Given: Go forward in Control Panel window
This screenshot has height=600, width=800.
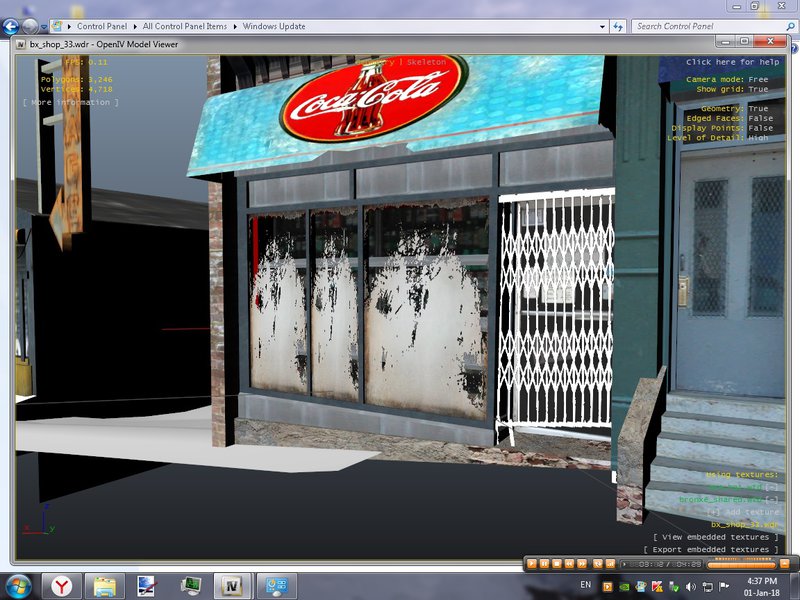Looking at the screenshot, I should pos(30,26).
